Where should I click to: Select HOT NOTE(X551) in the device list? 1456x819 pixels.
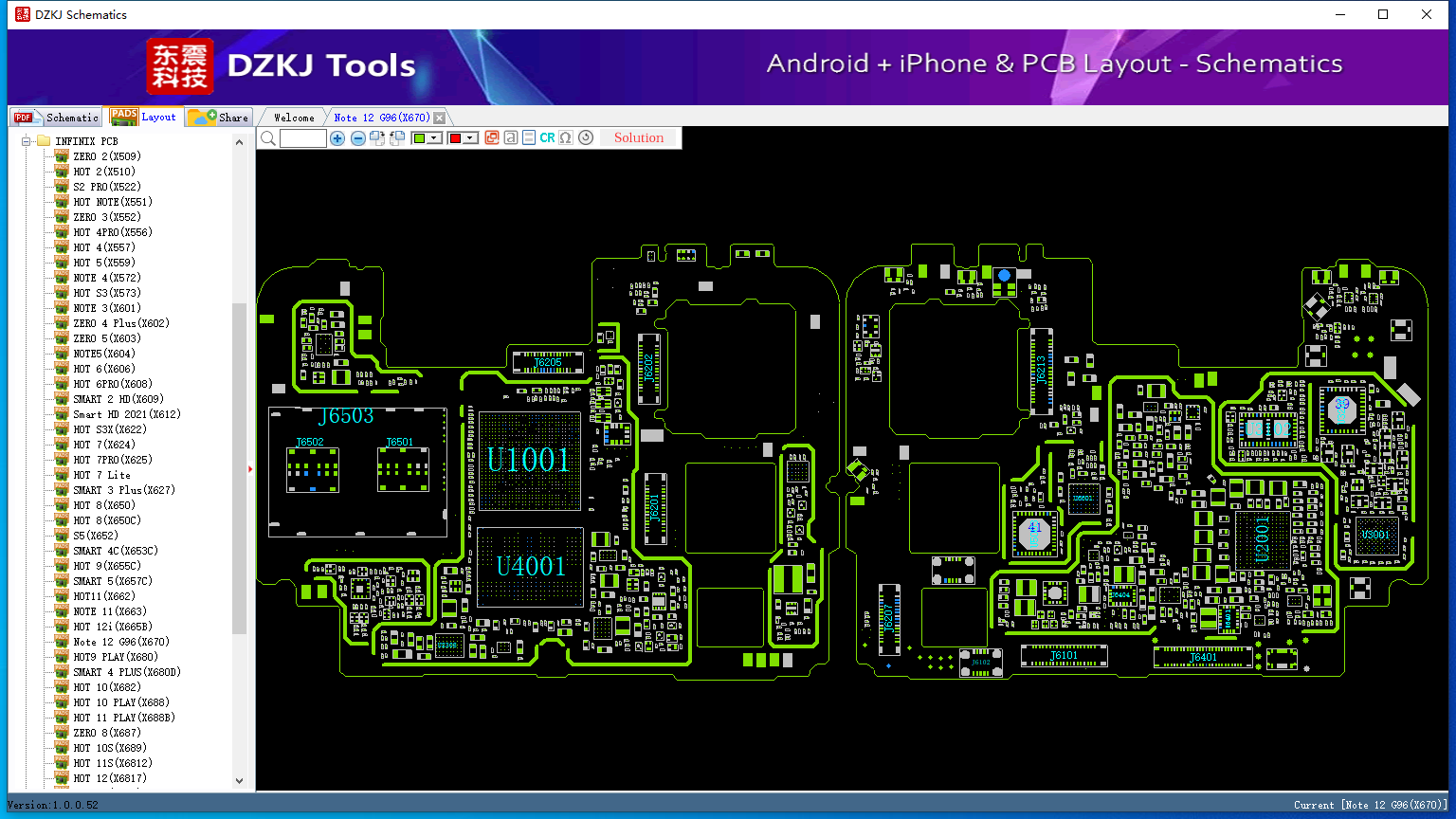113,202
